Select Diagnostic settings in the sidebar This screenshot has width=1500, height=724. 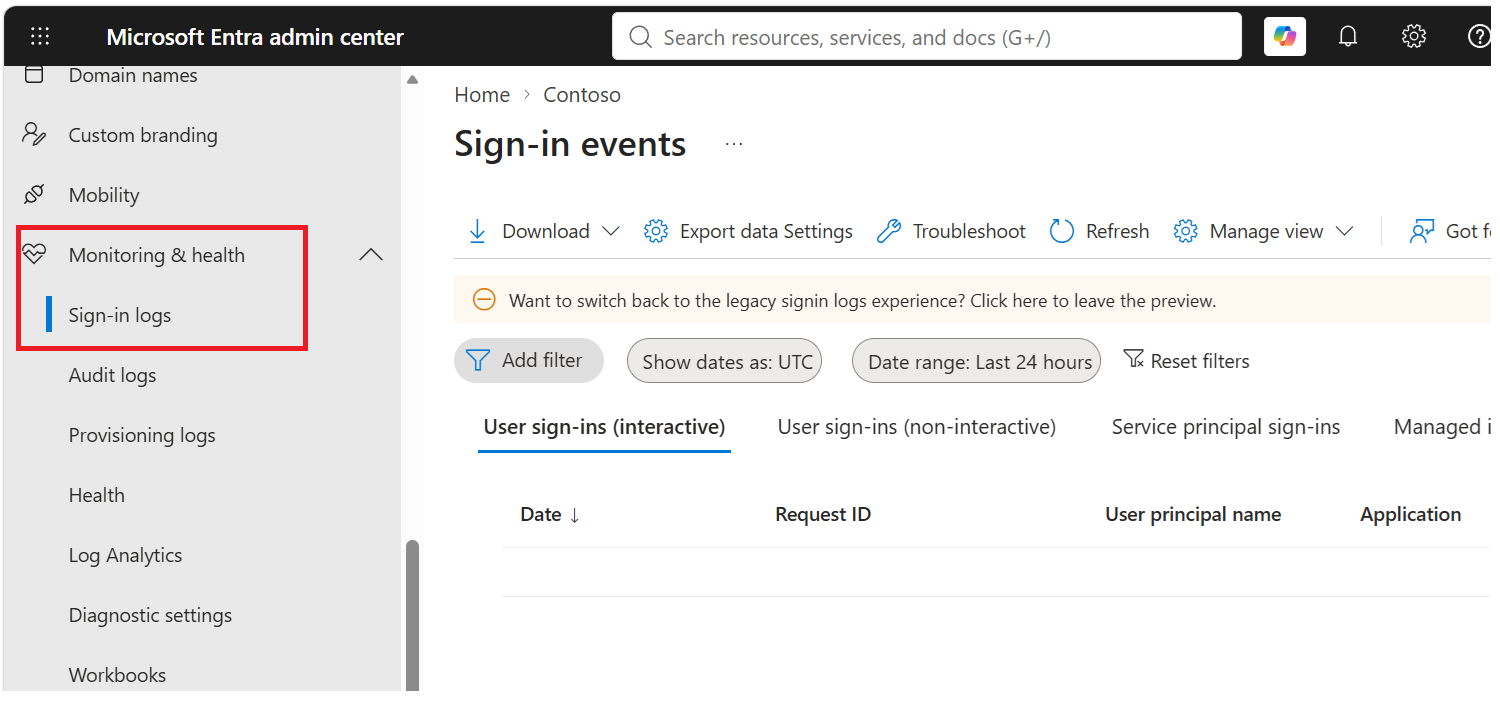pyautogui.click(x=150, y=615)
